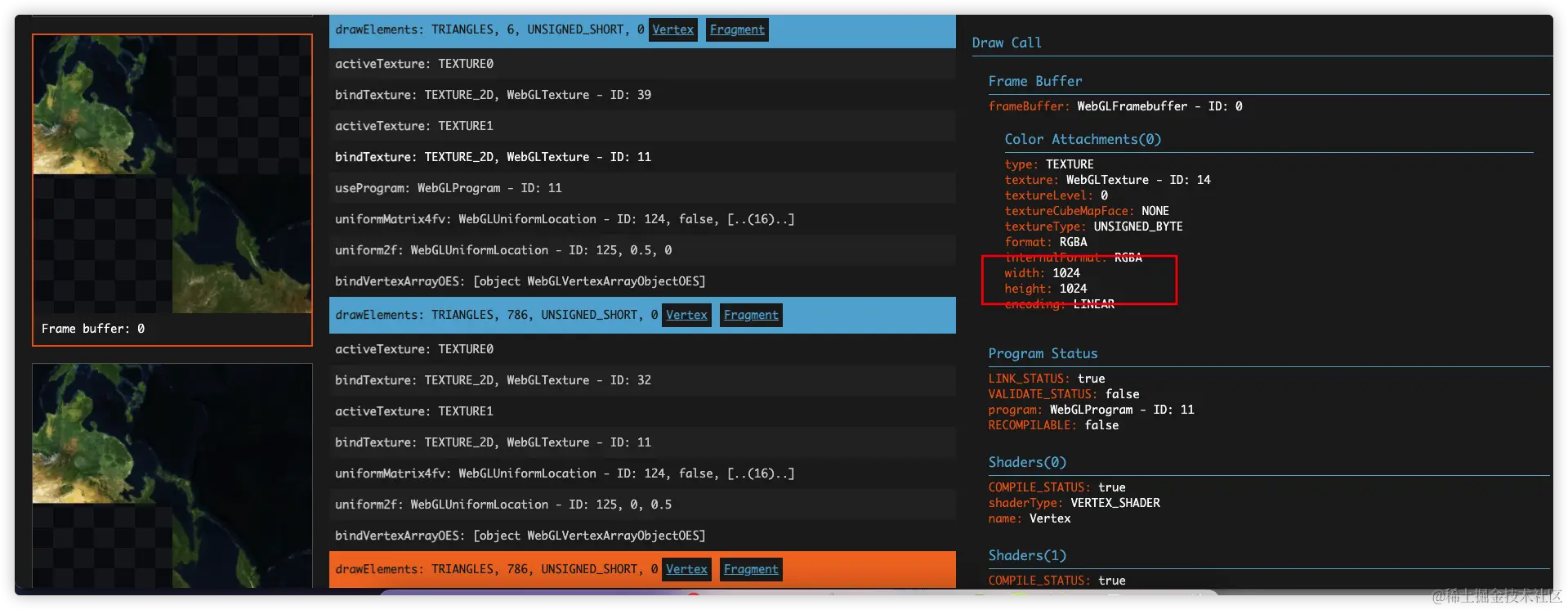Click the shaderType: VERTEX_SHADER entry

pyautogui.click(x=1074, y=503)
